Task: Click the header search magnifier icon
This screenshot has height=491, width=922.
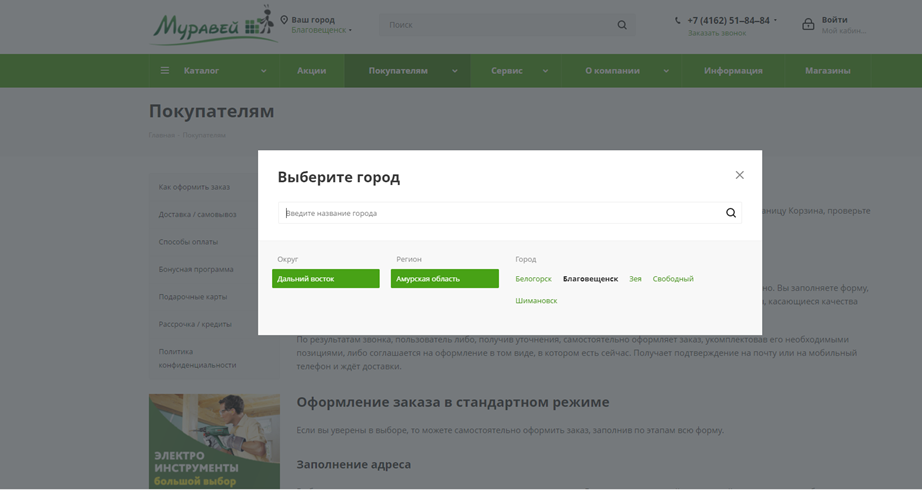Action: pyautogui.click(x=622, y=25)
